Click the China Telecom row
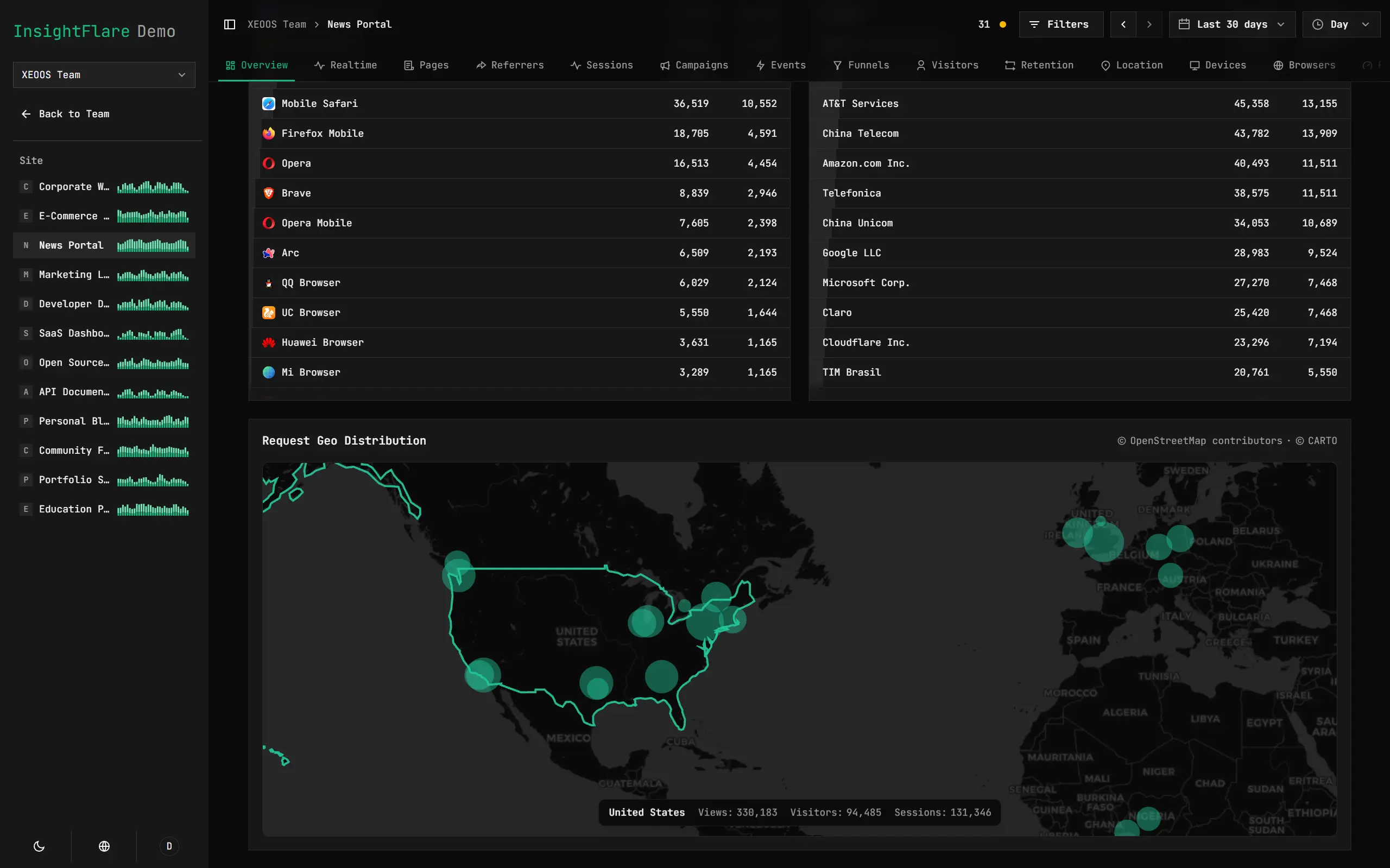The width and height of the screenshot is (1390, 868). click(x=1079, y=133)
